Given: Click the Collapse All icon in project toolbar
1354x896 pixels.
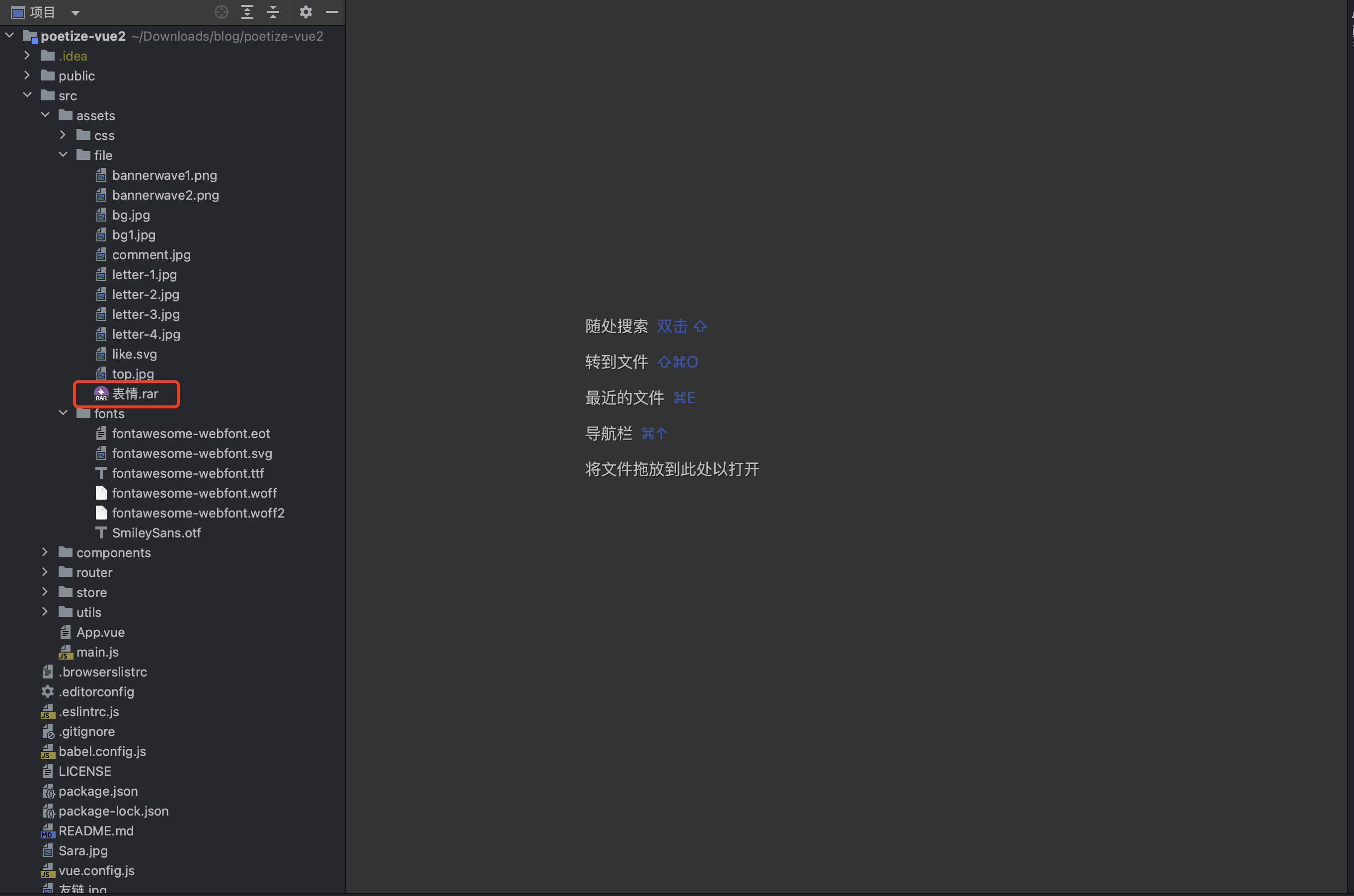Looking at the screenshot, I should pyautogui.click(x=273, y=12).
